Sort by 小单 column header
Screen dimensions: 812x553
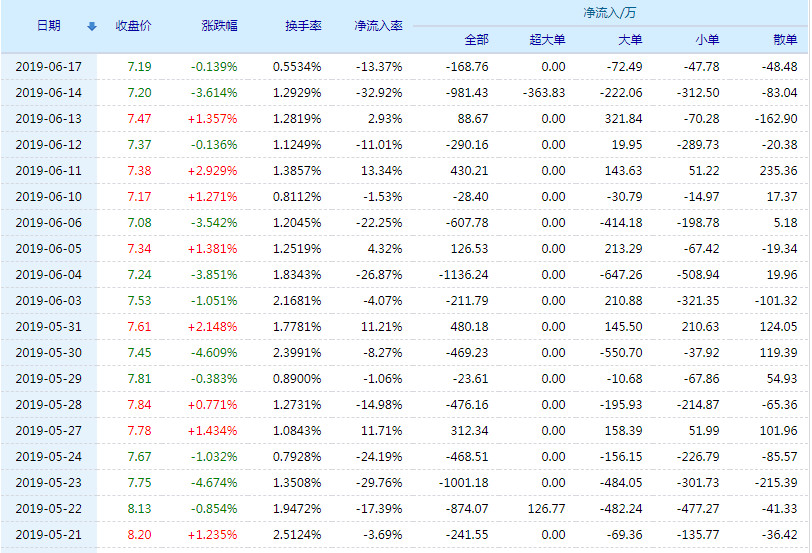click(x=707, y=39)
